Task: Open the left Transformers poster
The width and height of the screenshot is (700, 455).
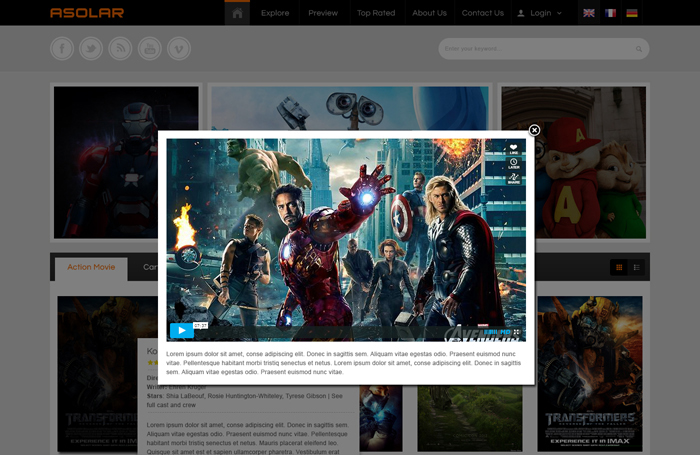Action: [97, 373]
